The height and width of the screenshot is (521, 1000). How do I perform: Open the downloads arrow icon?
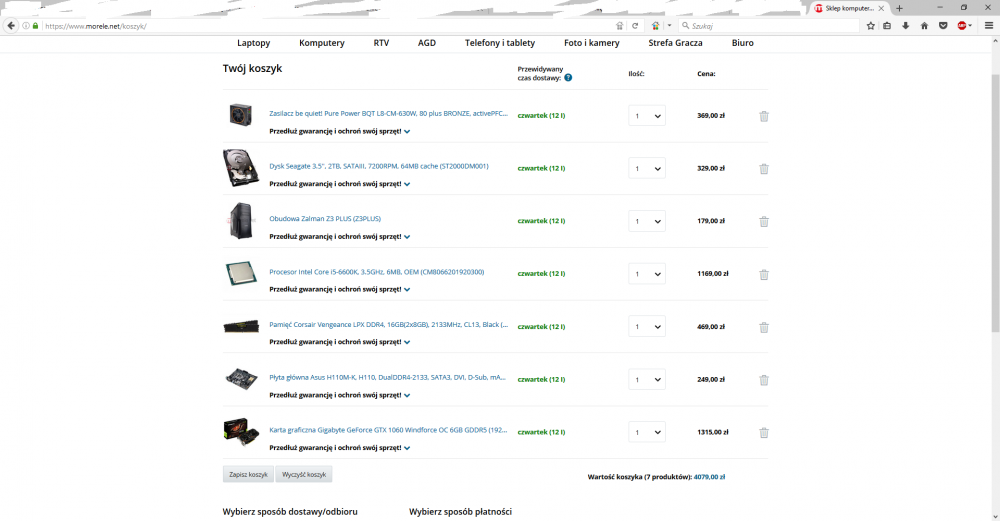tap(906, 26)
